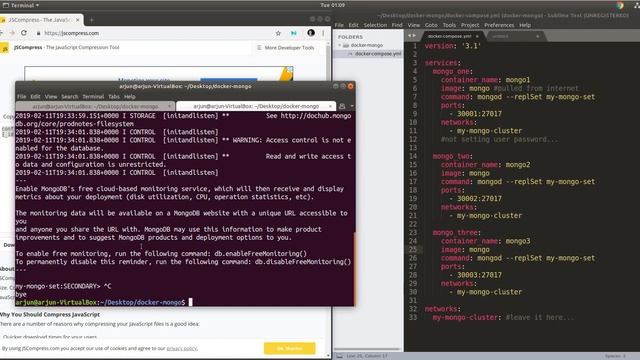Reload the JSCompress page in Chrome
The image size is (640, 360).
click(24, 33)
